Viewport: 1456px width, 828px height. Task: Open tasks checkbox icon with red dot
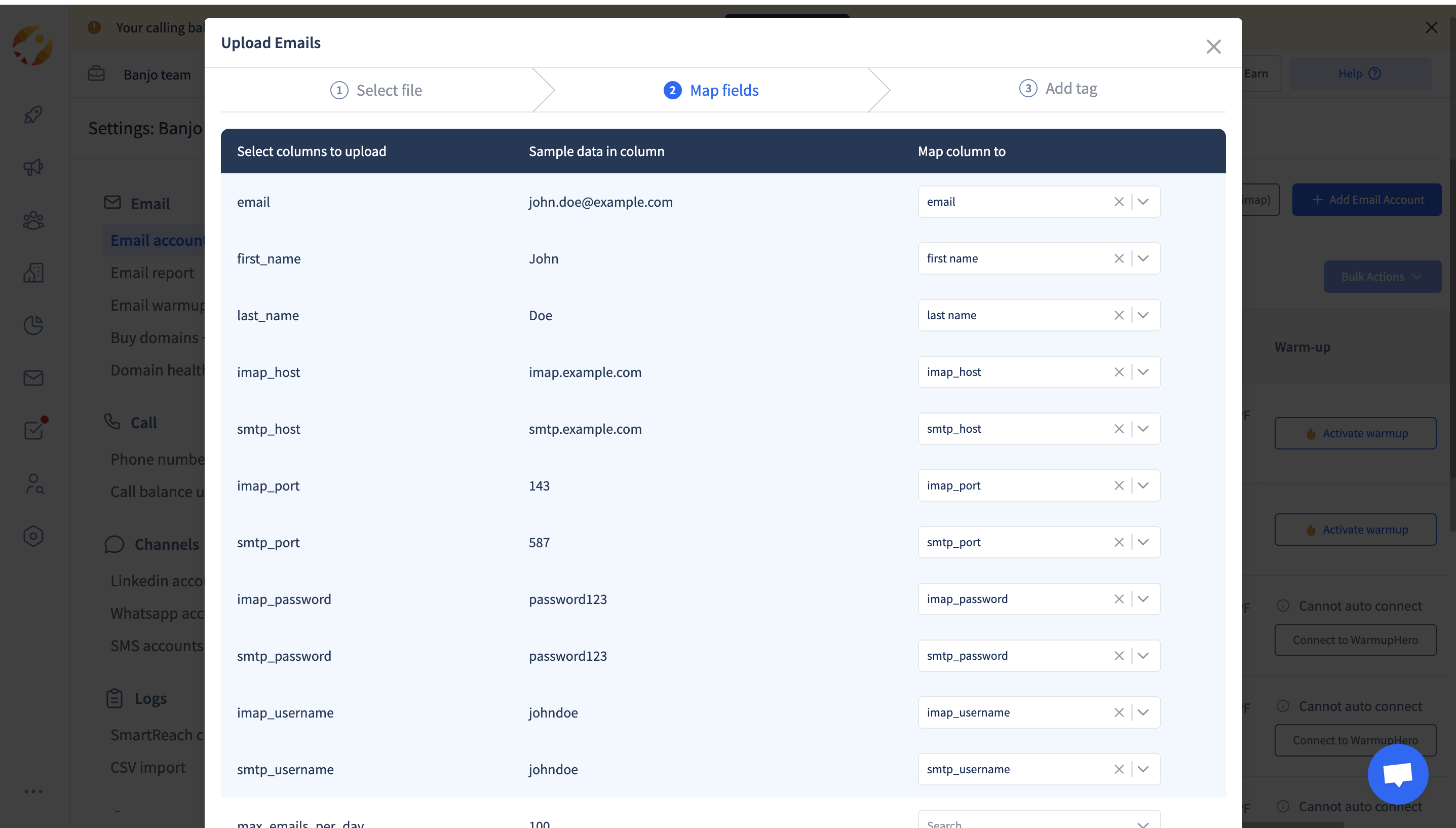34,430
